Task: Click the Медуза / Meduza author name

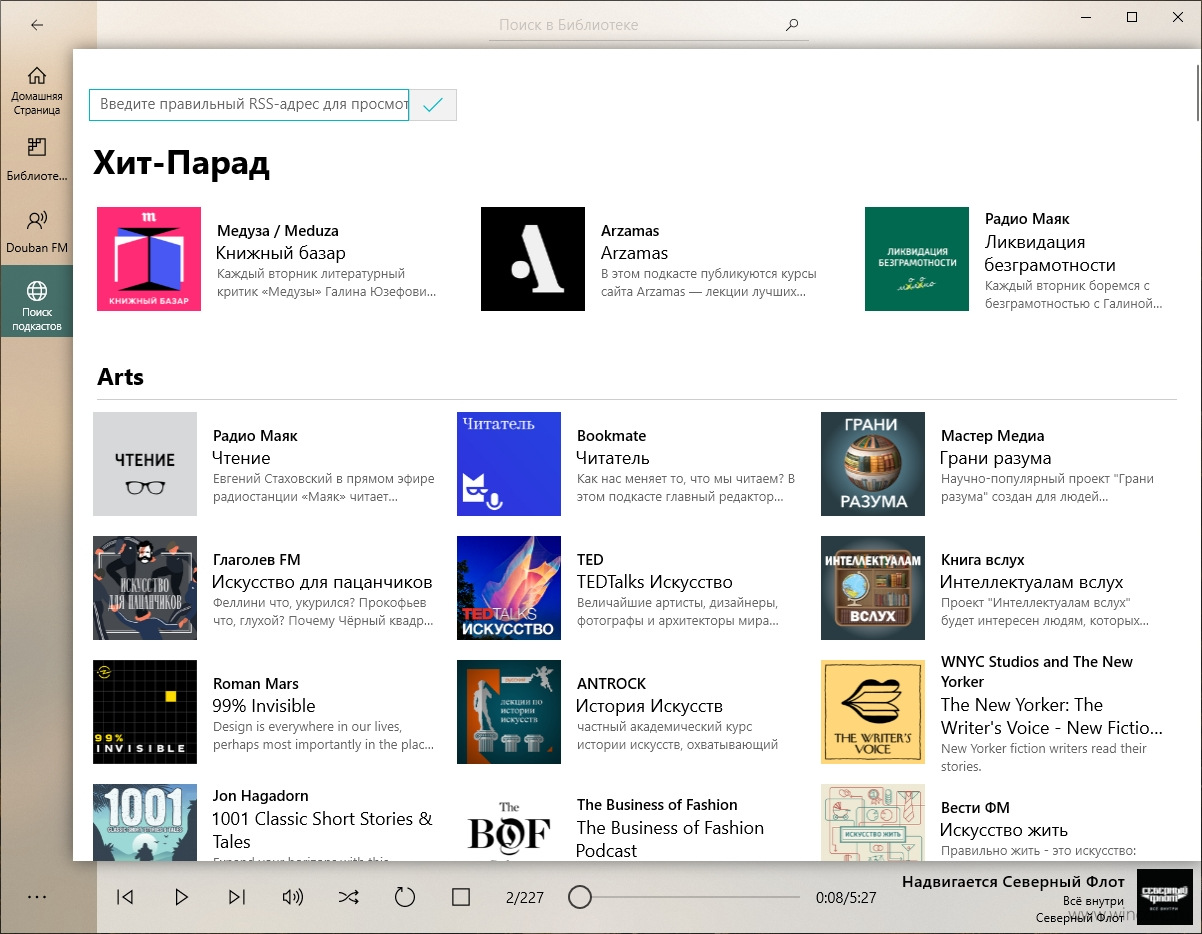Action: [x=278, y=230]
